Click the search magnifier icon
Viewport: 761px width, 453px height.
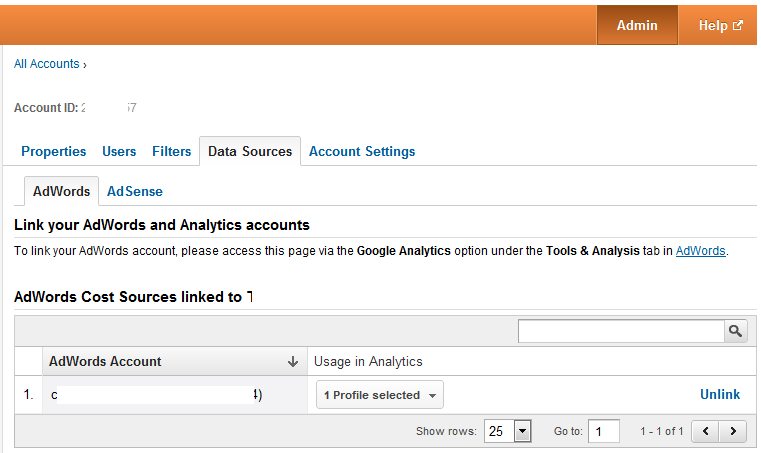[735, 331]
